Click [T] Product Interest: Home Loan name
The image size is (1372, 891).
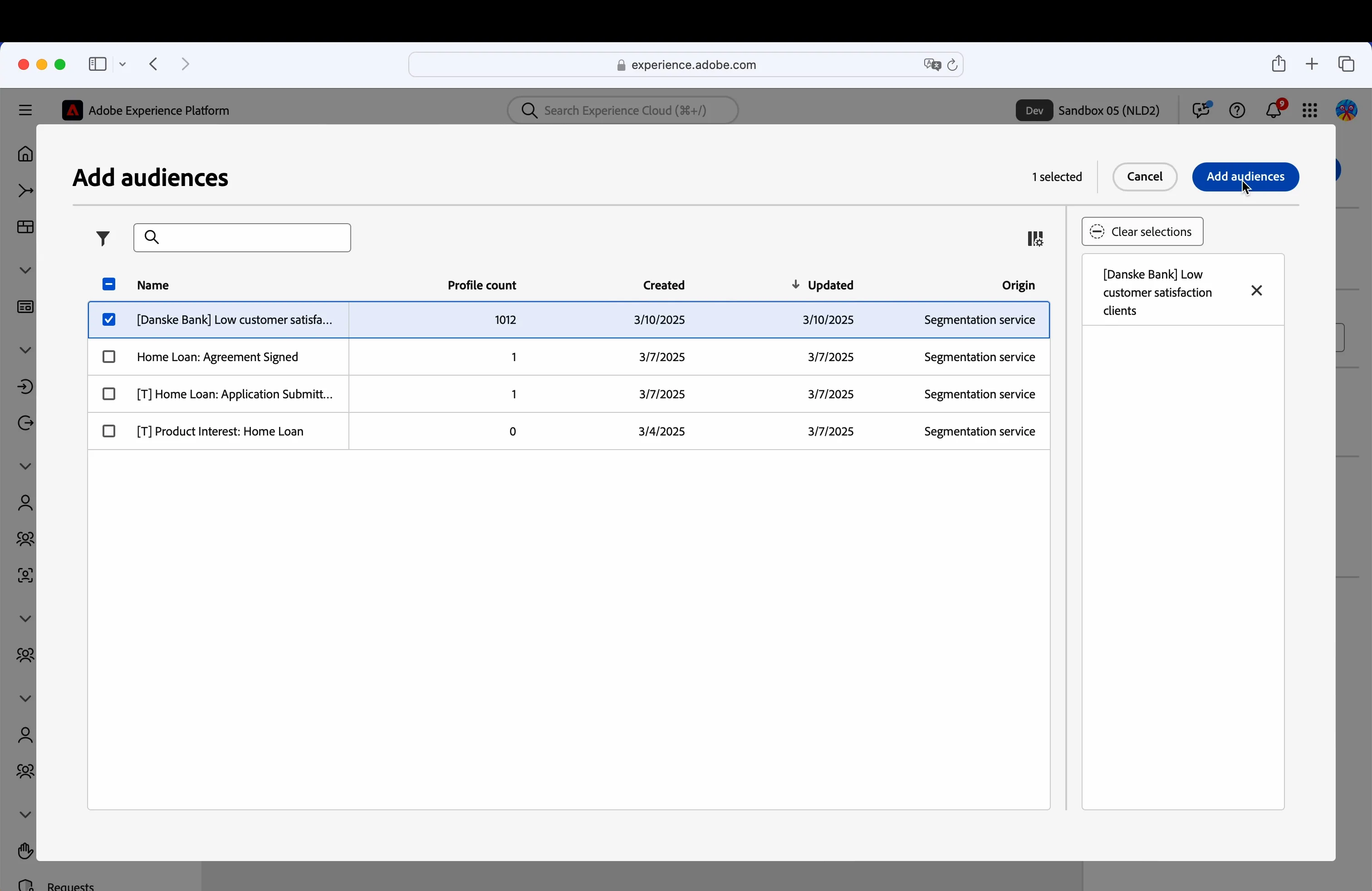point(220,432)
